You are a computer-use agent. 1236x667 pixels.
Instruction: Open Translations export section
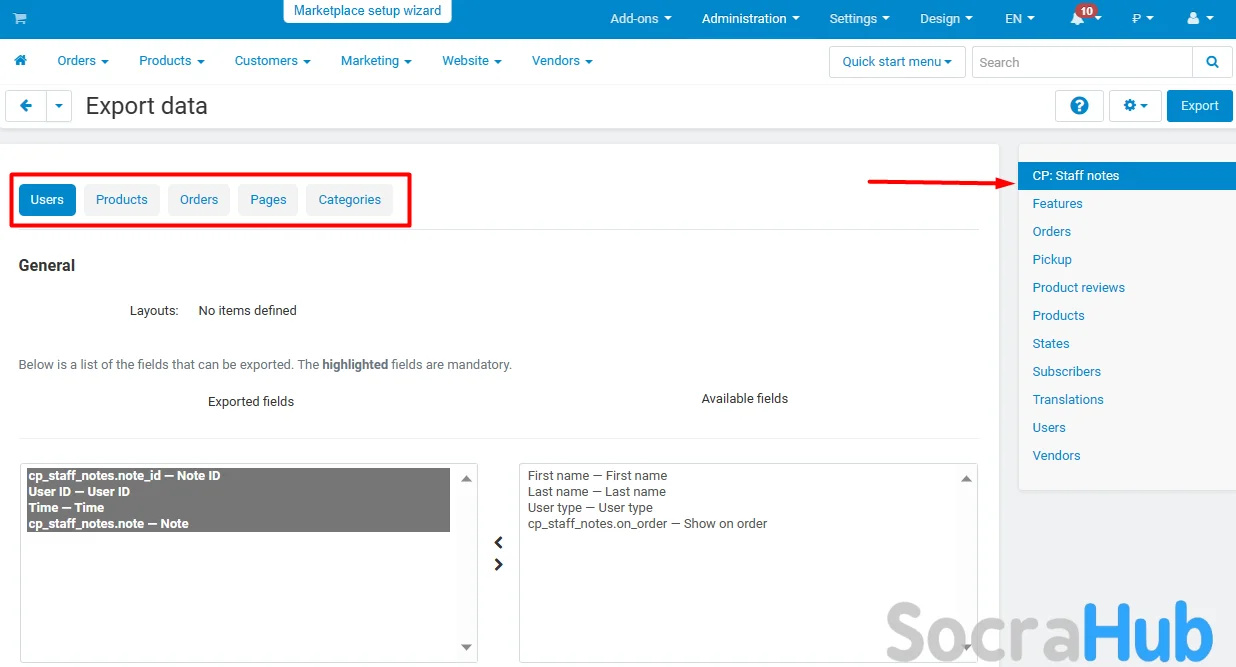point(1068,400)
